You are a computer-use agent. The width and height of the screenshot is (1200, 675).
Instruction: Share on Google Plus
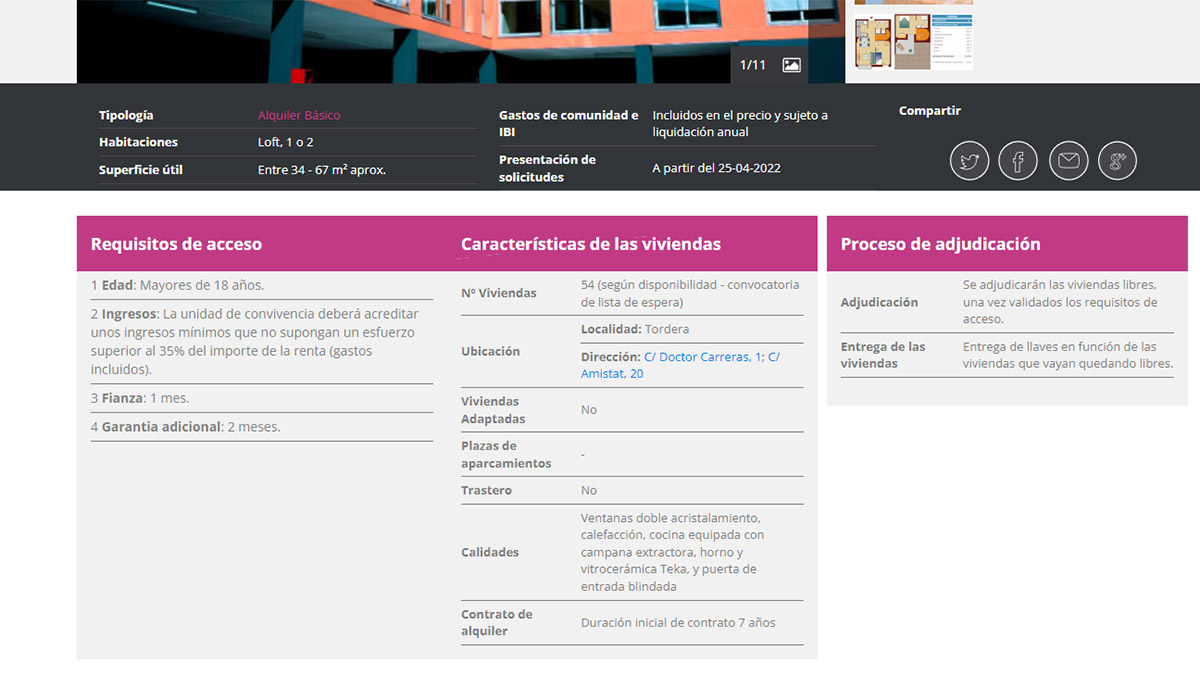(x=1117, y=161)
